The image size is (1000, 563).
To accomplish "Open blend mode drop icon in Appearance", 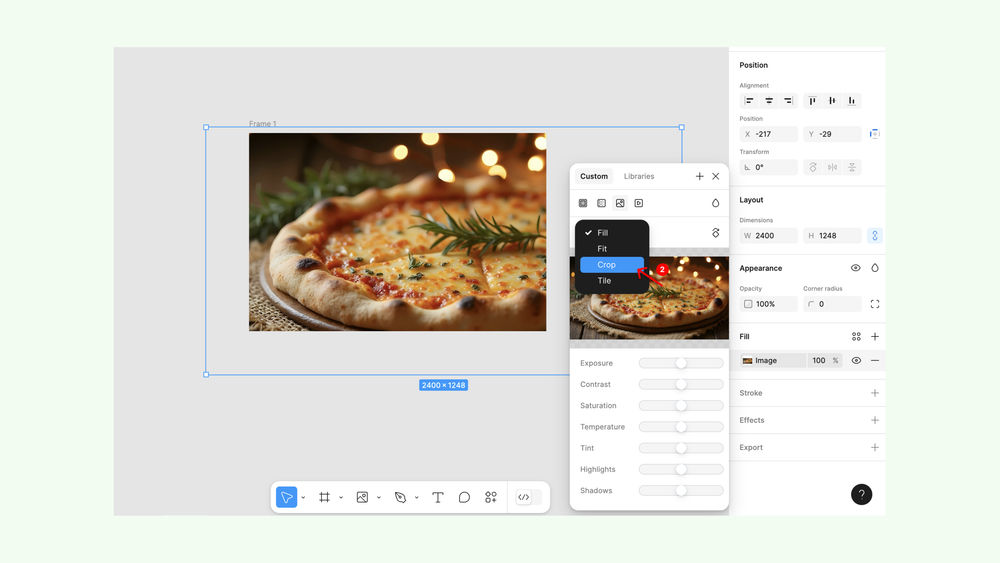I will tap(874, 268).
